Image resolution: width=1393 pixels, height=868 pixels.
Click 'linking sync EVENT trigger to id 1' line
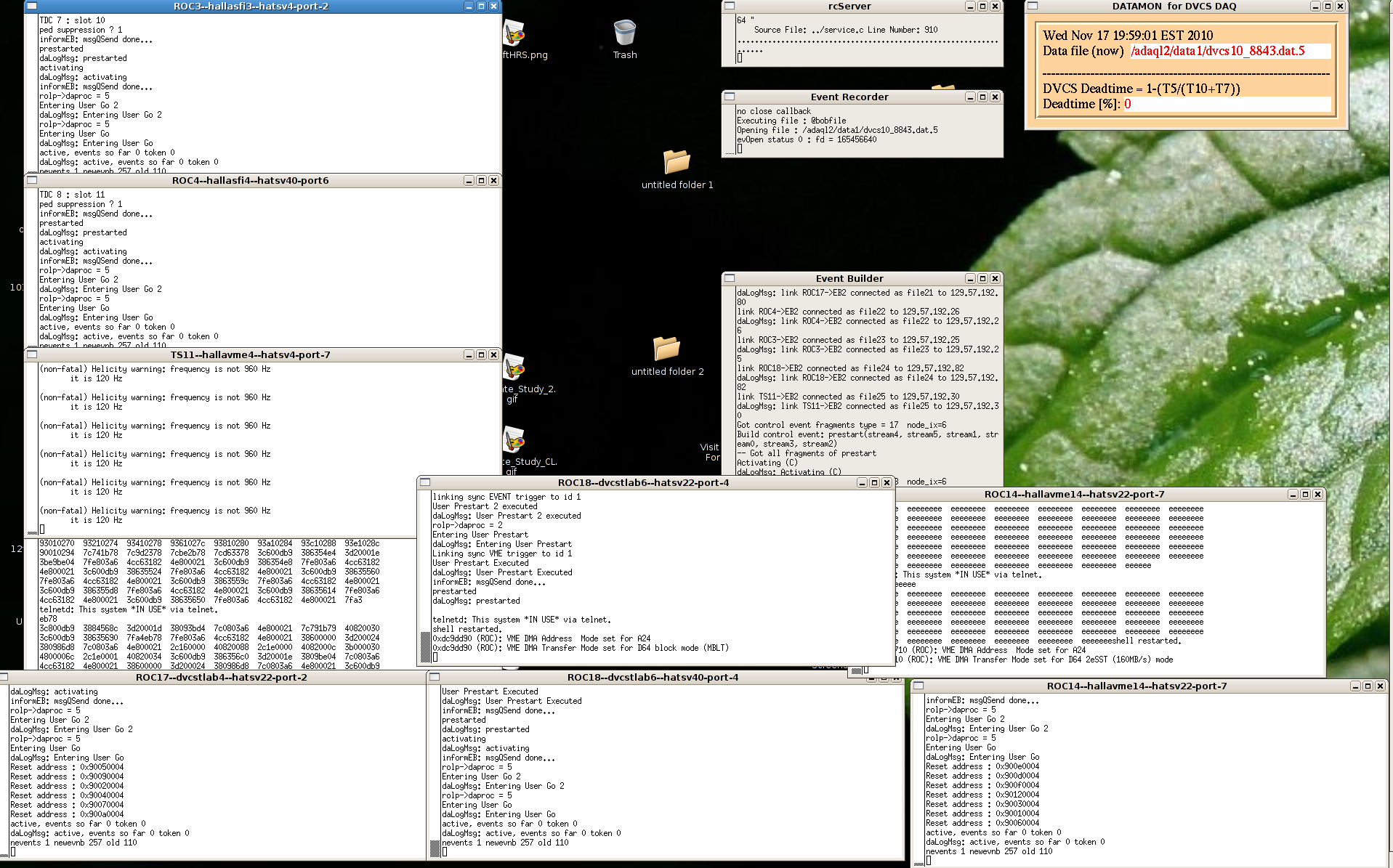[x=506, y=497]
